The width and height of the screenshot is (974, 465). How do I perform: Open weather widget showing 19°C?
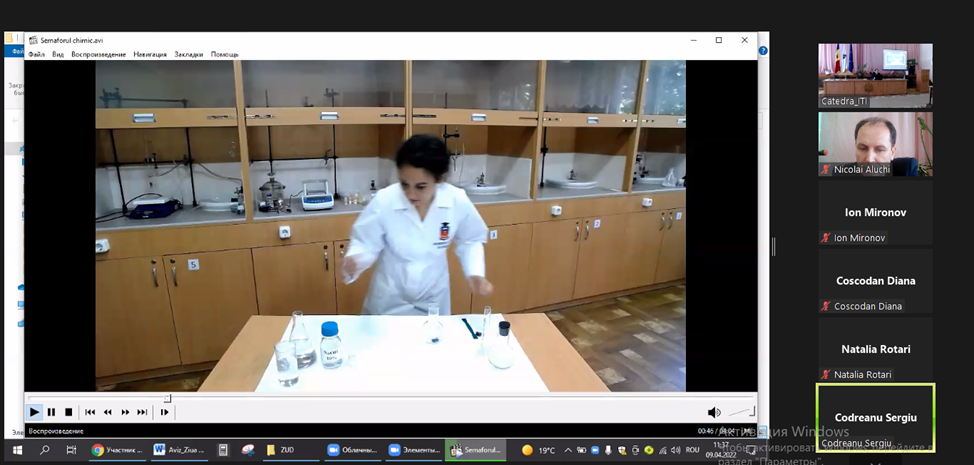(538, 450)
